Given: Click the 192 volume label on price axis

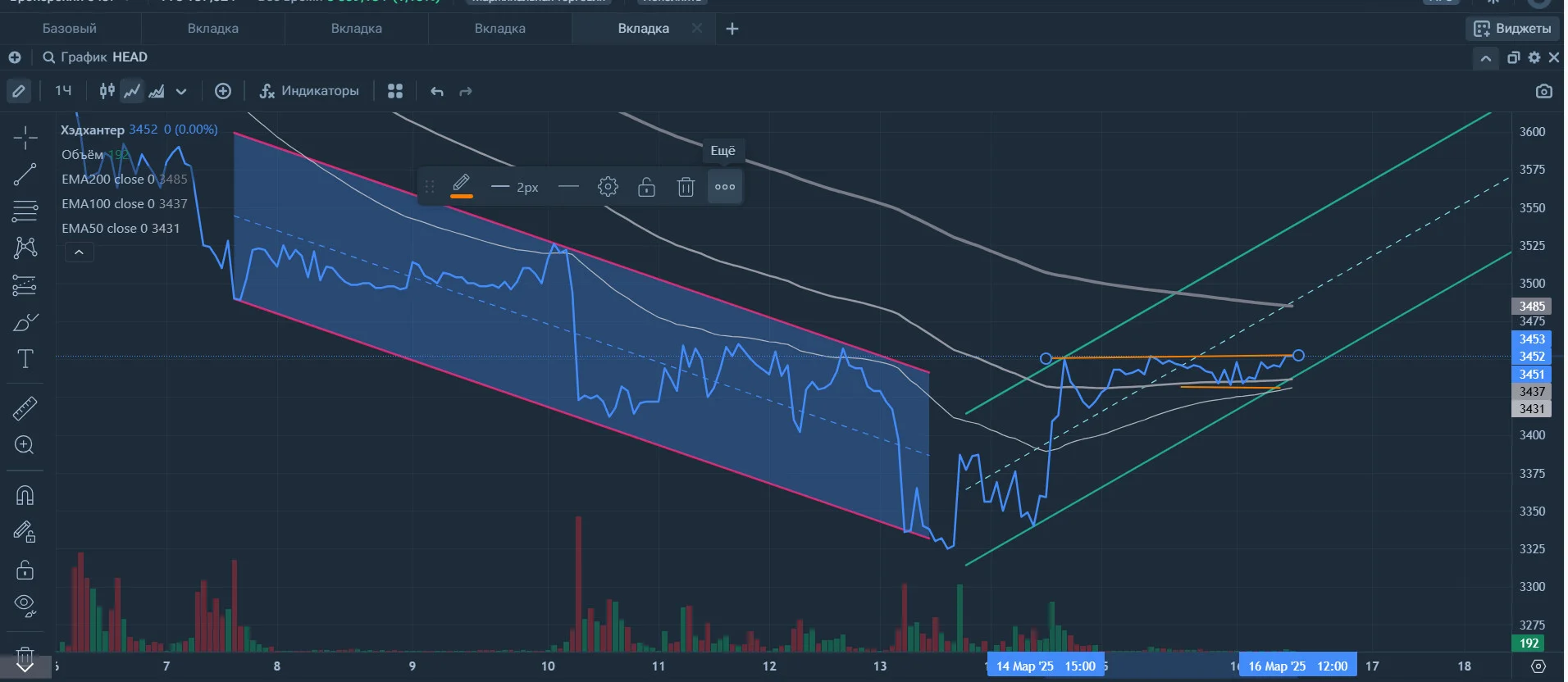Looking at the screenshot, I should [x=1529, y=643].
